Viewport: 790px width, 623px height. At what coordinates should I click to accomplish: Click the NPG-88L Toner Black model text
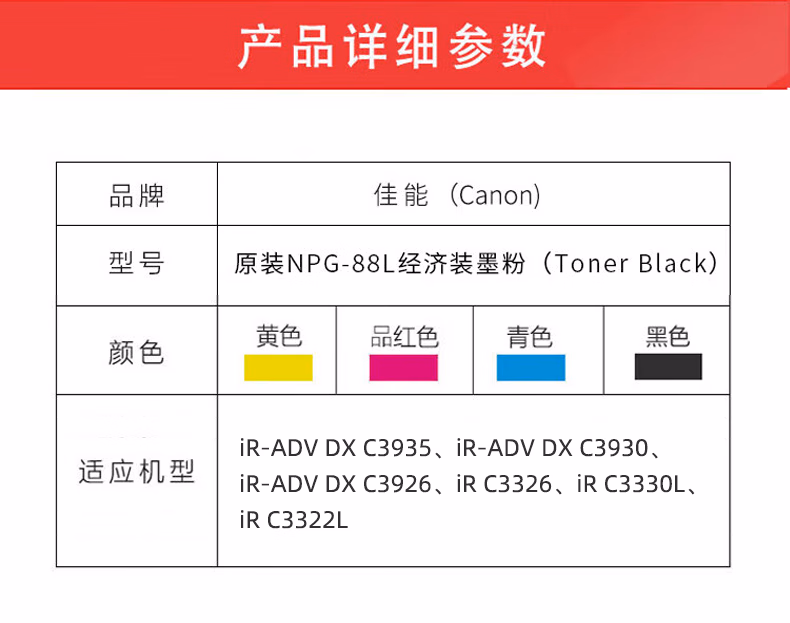[x=476, y=264]
